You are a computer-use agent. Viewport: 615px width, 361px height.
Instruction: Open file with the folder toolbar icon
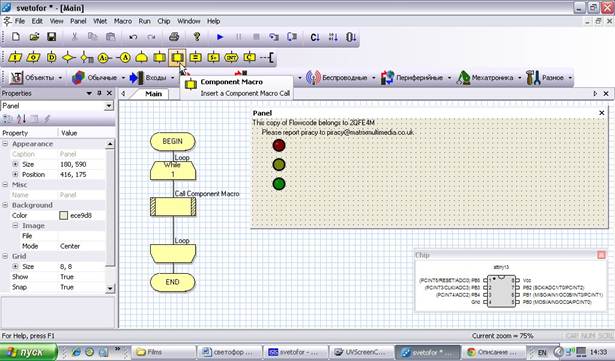click(34, 37)
